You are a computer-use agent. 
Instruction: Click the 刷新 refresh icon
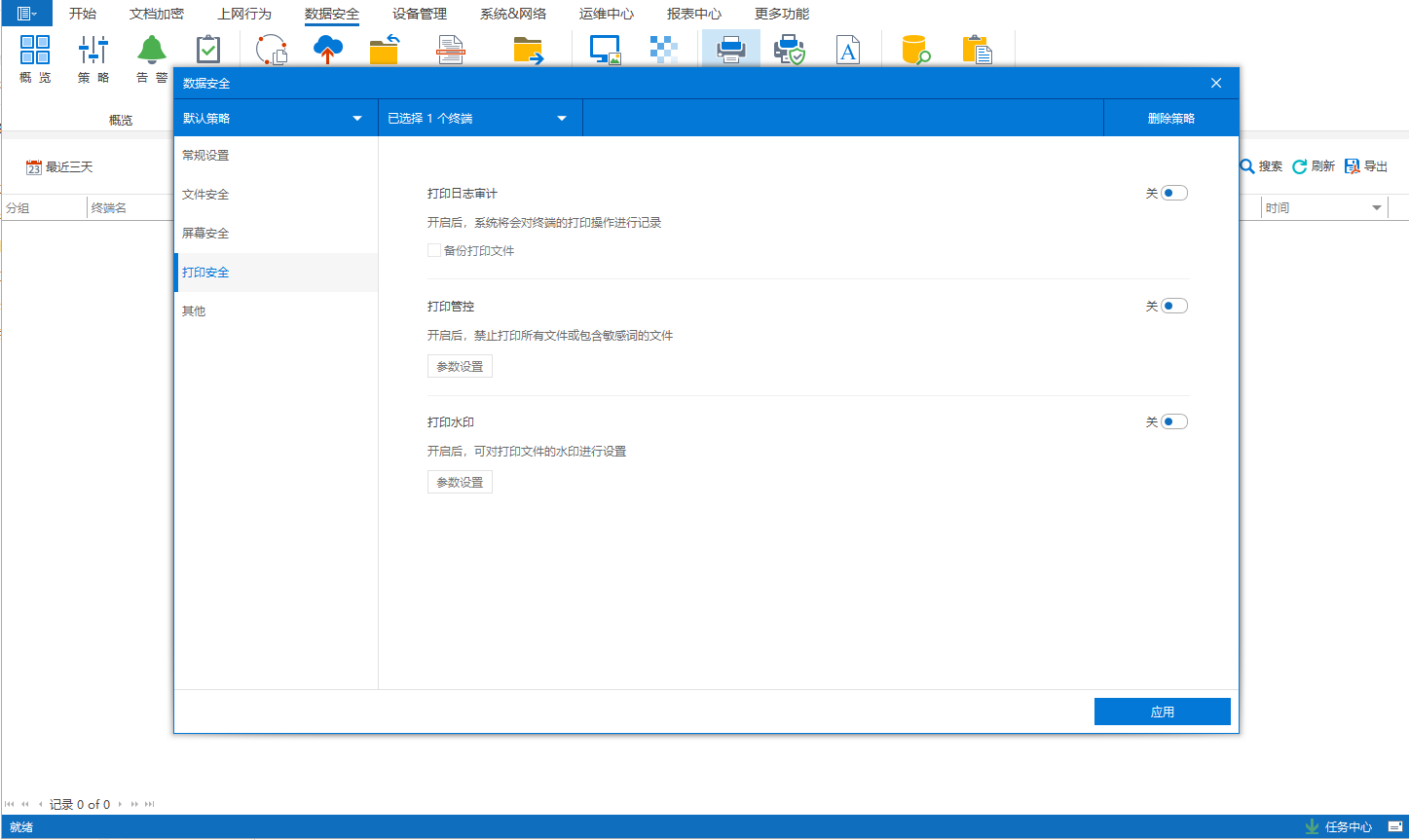click(1299, 167)
